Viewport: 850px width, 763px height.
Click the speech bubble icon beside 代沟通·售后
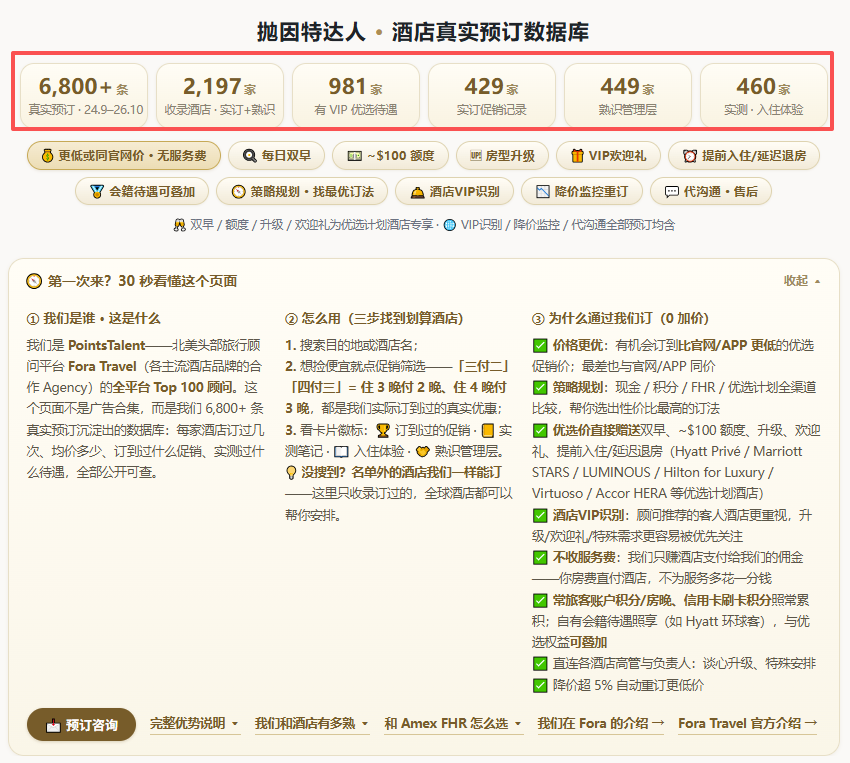click(x=672, y=192)
